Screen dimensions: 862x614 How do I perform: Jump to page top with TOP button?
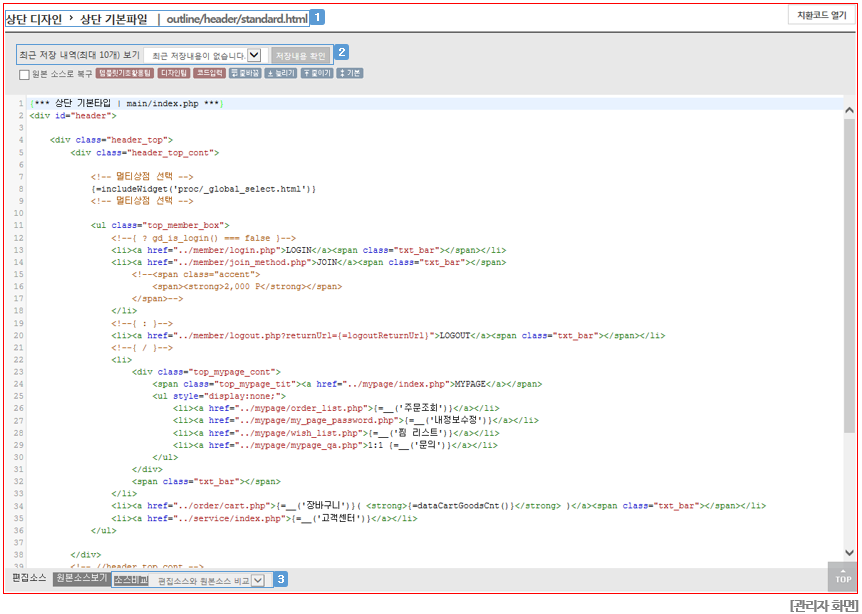tap(843, 577)
